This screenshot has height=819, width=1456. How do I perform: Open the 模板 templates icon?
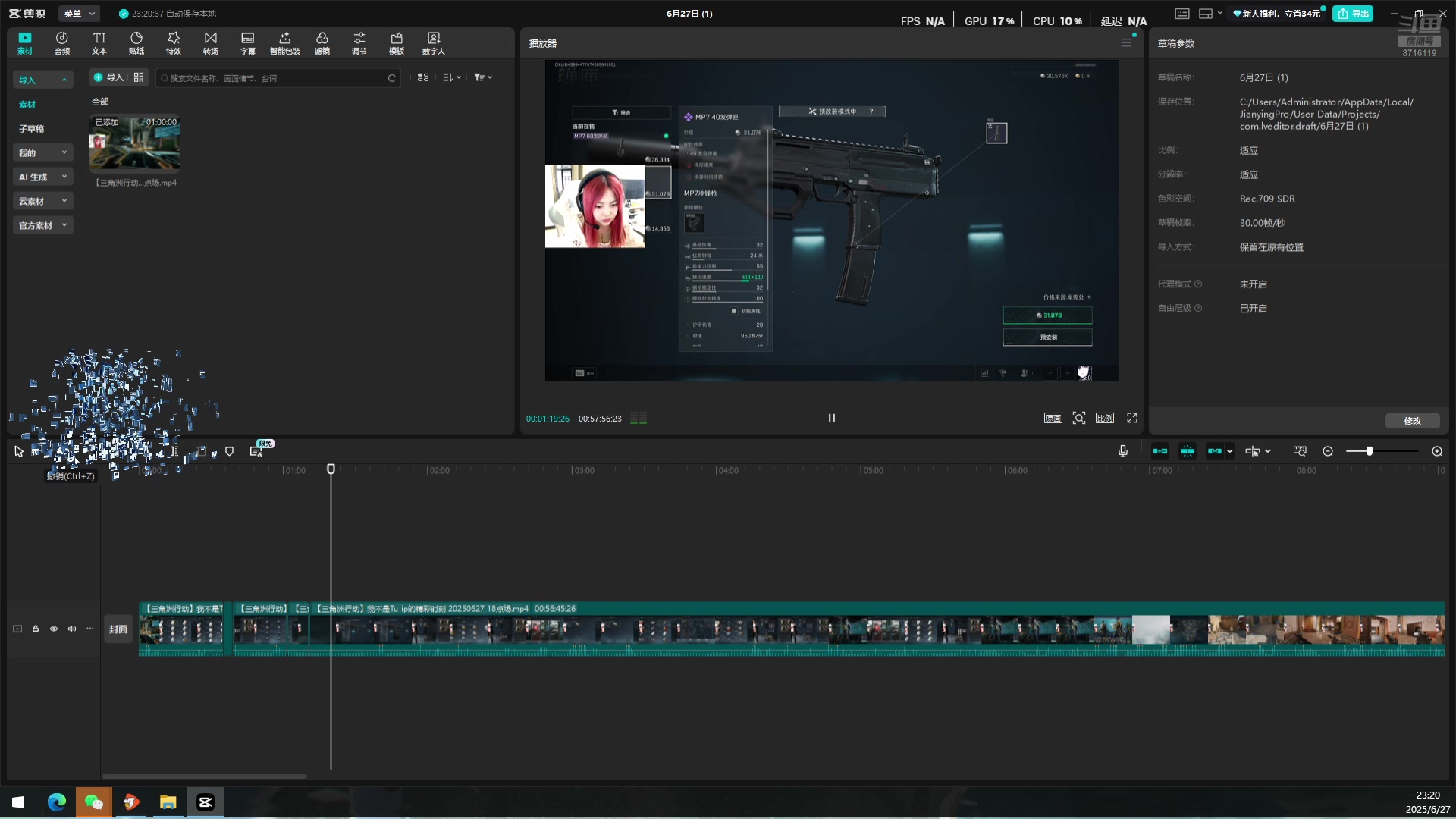click(397, 43)
